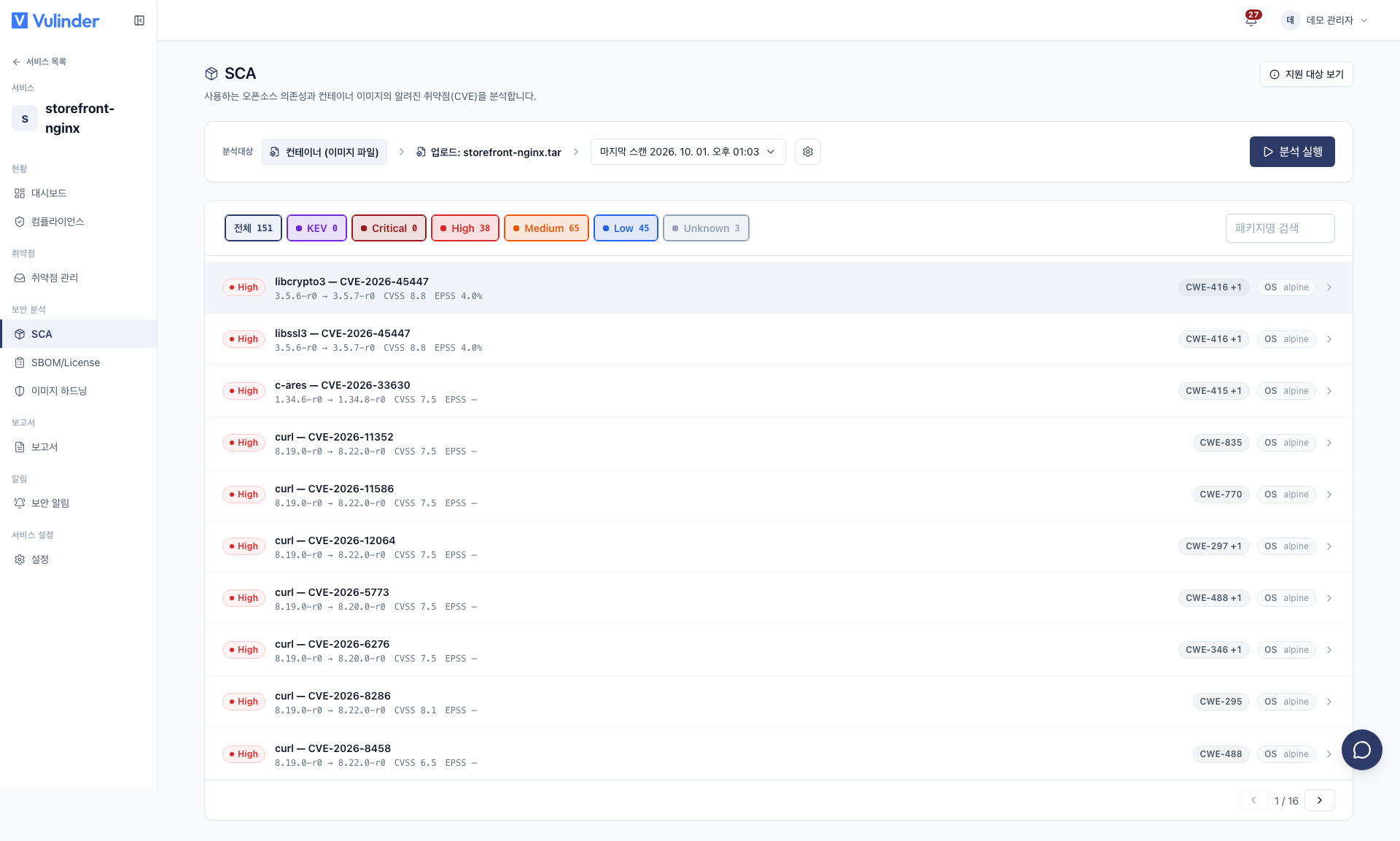Screen dimensions: 1400x841
Task: Open the chat support bubble
Action: 1361,749
